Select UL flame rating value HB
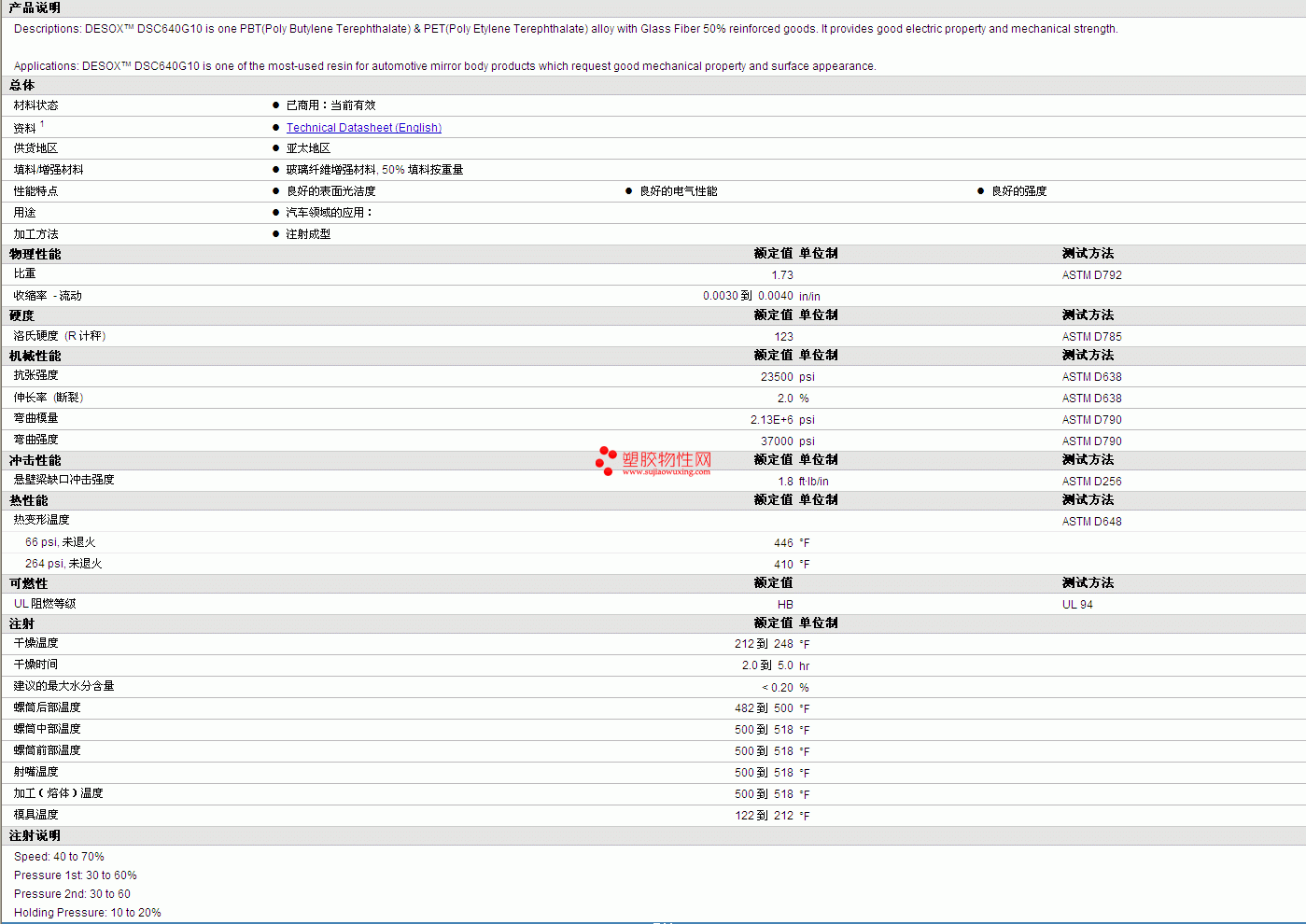Image resolution: width=1306 pixels, height=924 pixels. [x=785, y=605]
